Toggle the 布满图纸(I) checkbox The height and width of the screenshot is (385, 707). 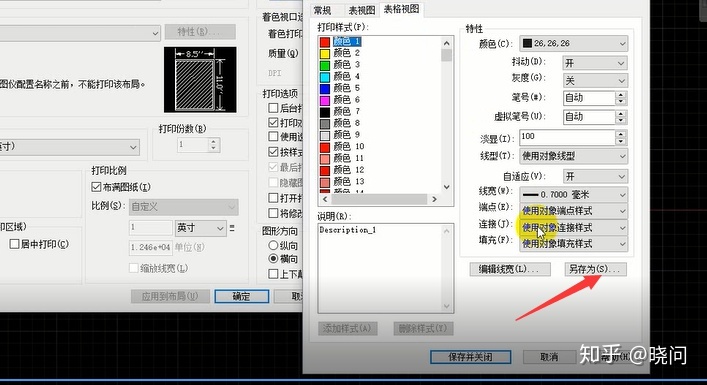96,187
